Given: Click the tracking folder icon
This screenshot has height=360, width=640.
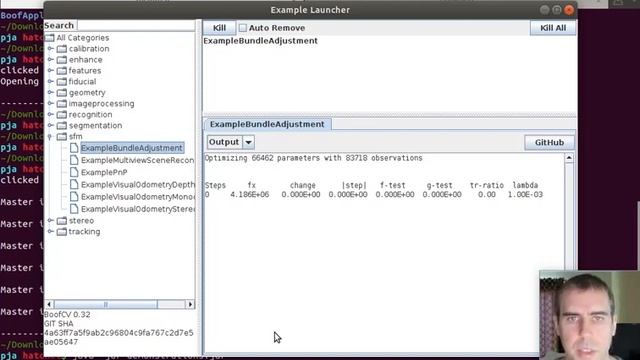Looking at the screenshot, I should (x=62, y=232).
